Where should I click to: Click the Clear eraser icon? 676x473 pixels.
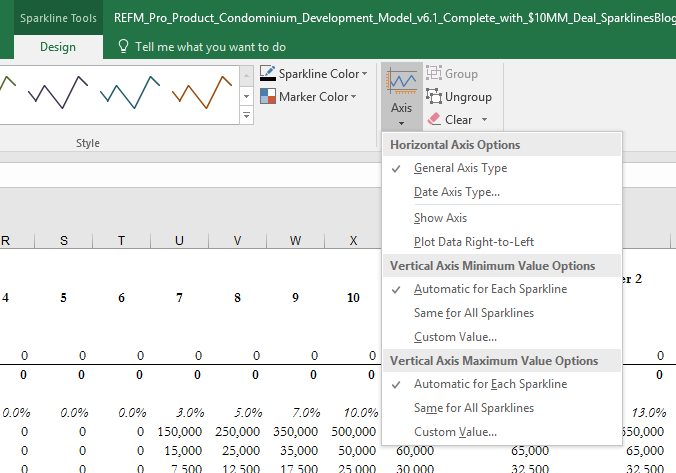pos(434,119)
